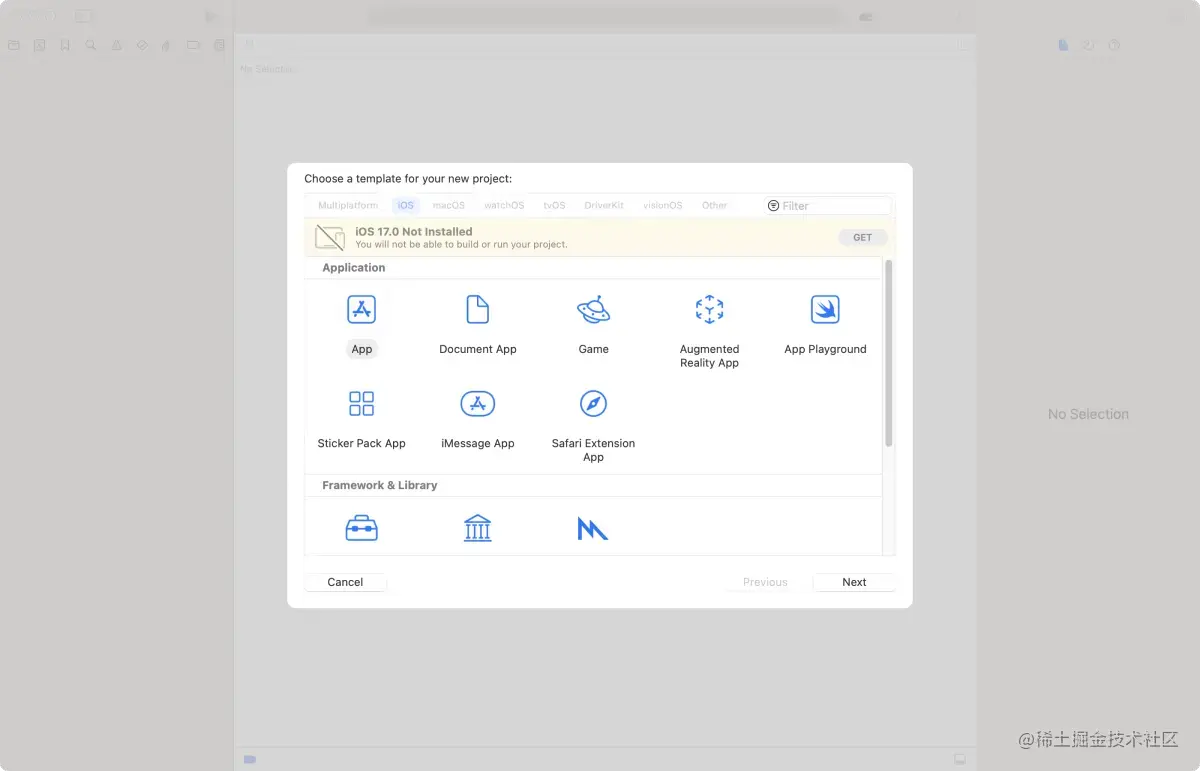Pick the Game template icon
Viewport: 1200px width, 771px height.
click(x=593, y=309)
